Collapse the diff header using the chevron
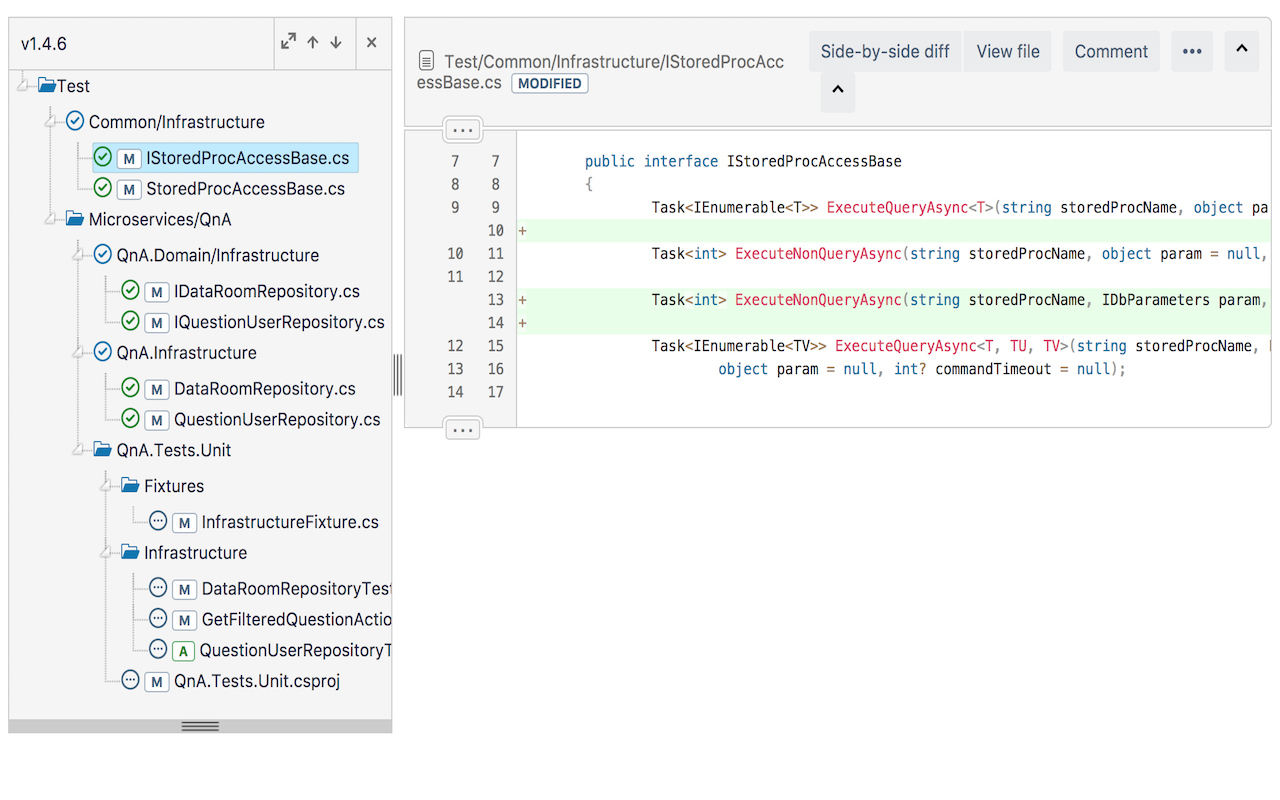The width and height of the screenshot is (1280, 800). (x=1242, y=51)
